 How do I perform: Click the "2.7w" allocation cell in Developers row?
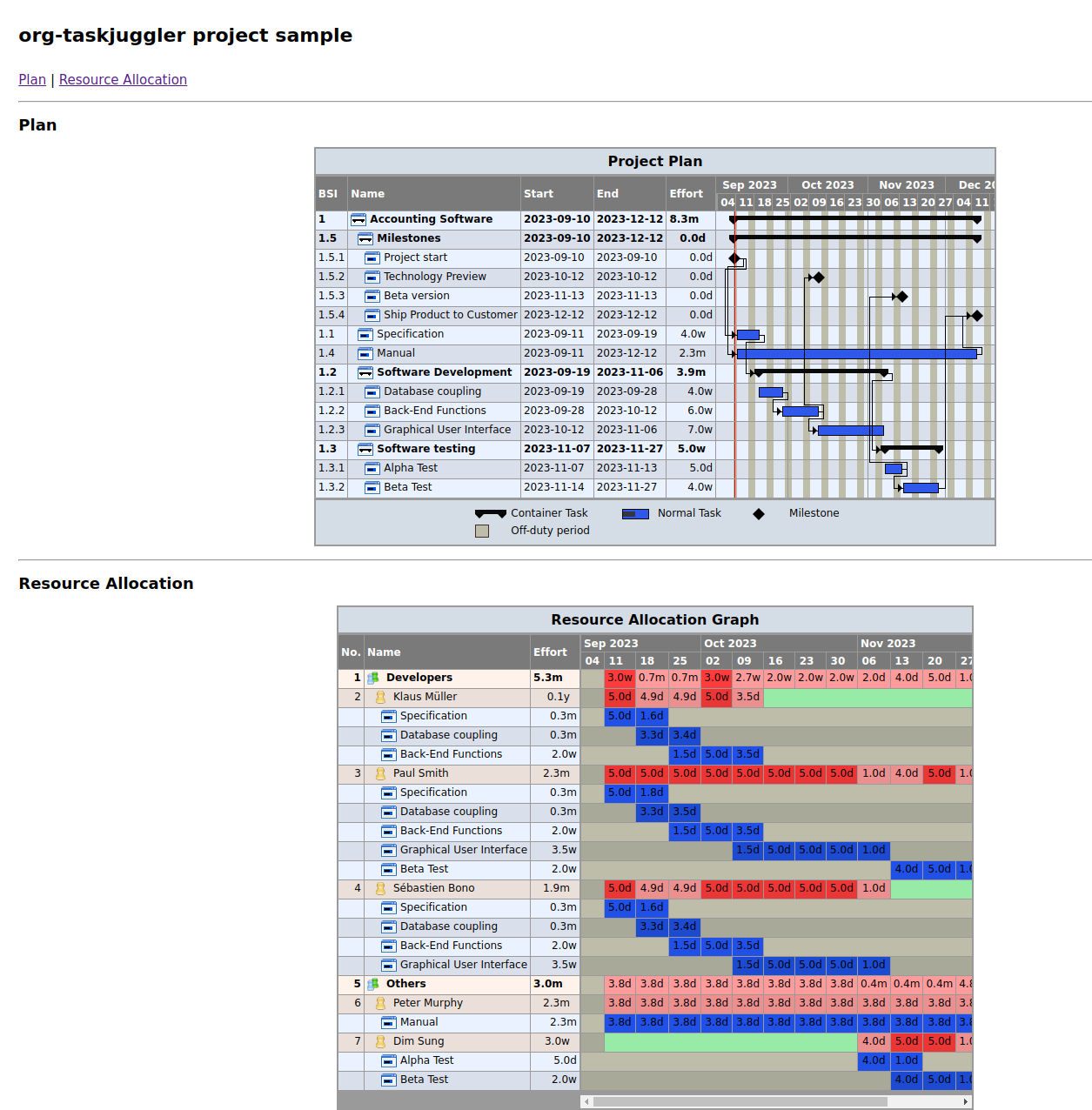point(748,679)
